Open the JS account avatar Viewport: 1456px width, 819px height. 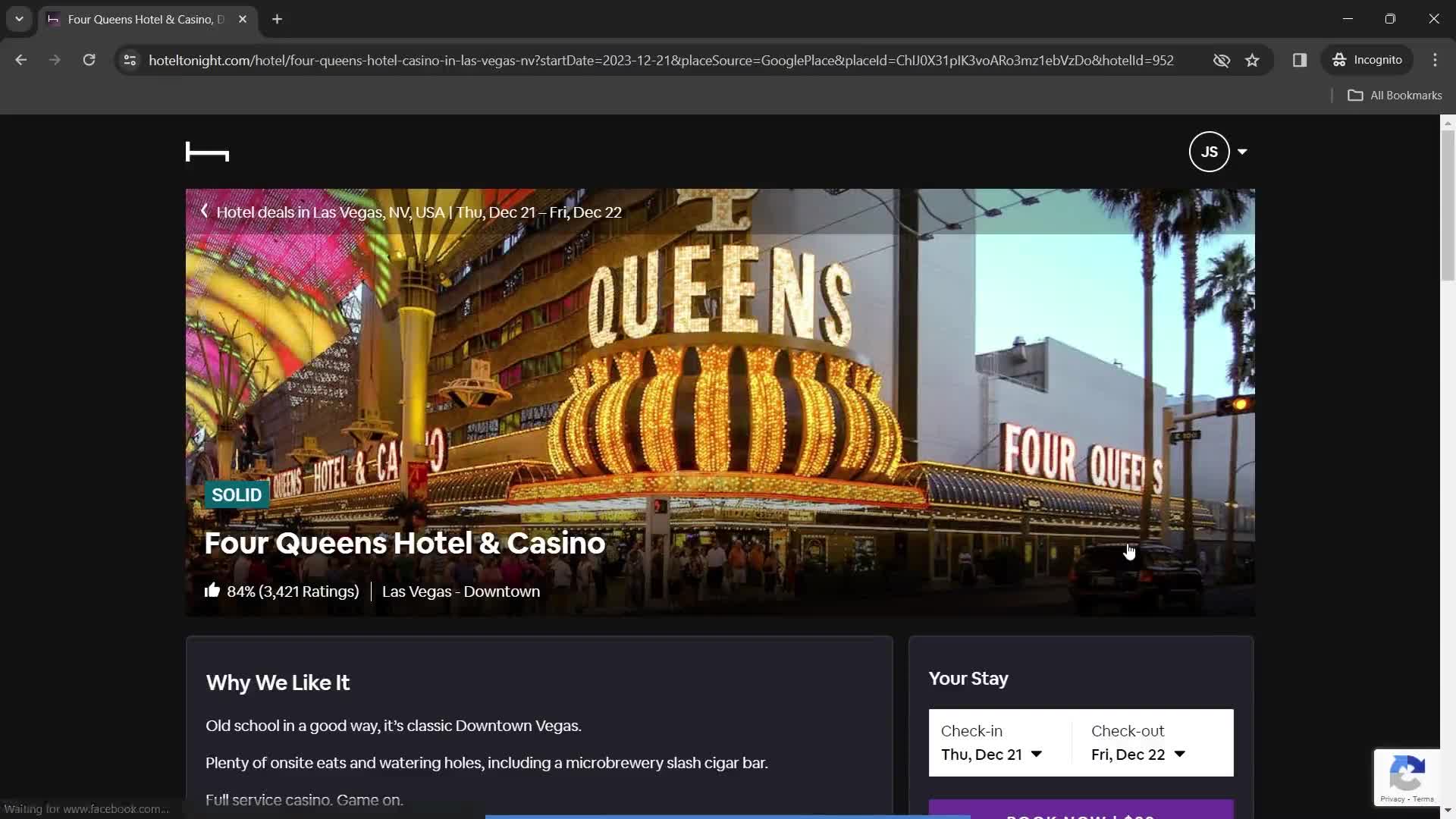pyautogui.click(x=1209, y=152)
